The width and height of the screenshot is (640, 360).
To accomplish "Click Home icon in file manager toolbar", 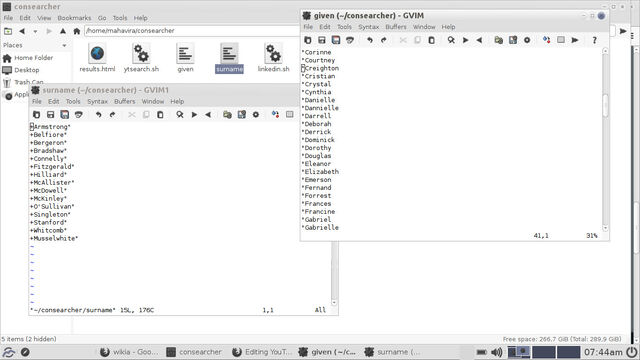I will pyautogui.click(x=76, y=31).
